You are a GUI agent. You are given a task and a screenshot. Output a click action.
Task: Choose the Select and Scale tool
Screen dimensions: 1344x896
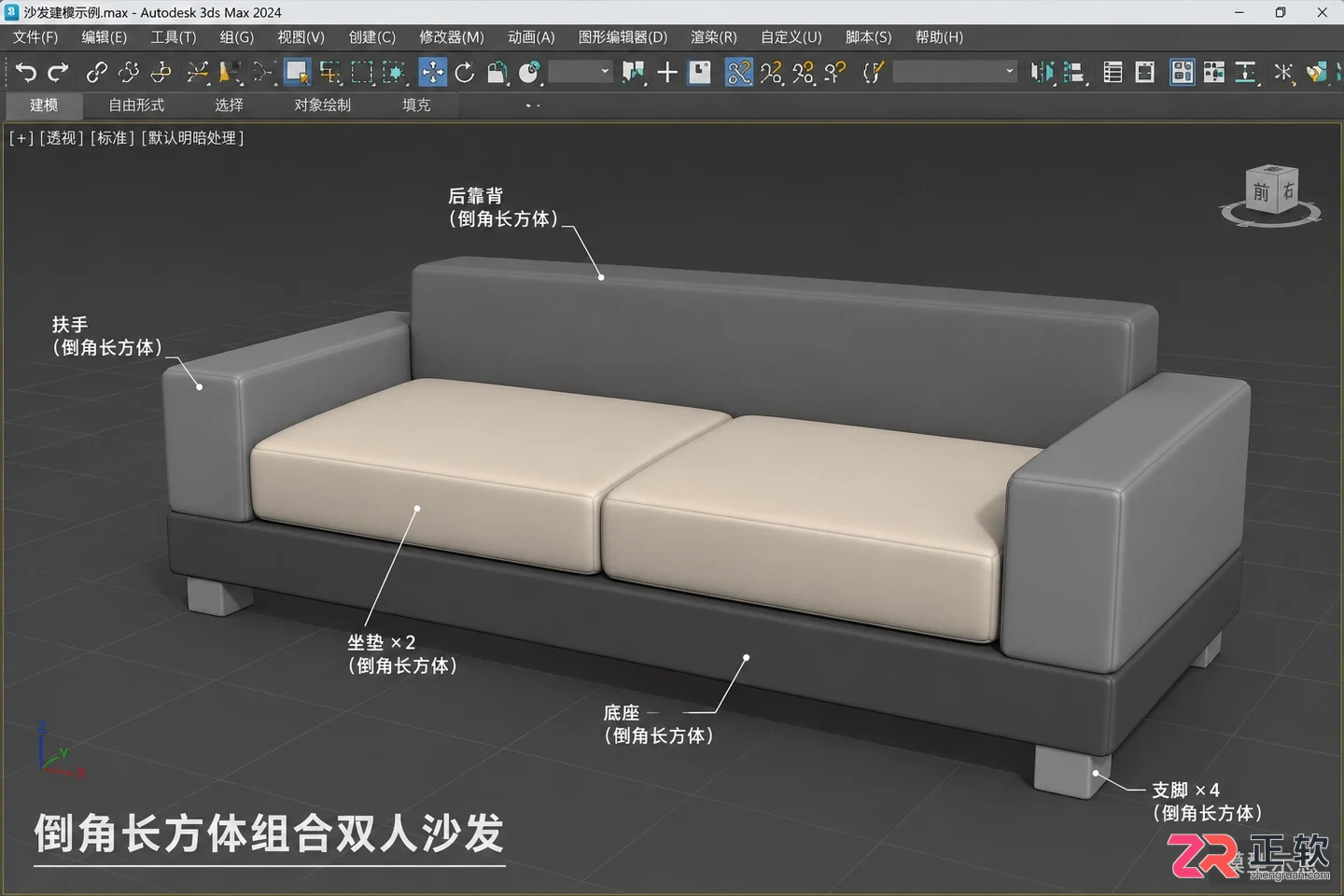pyautogui.click(x=497, y=72)
